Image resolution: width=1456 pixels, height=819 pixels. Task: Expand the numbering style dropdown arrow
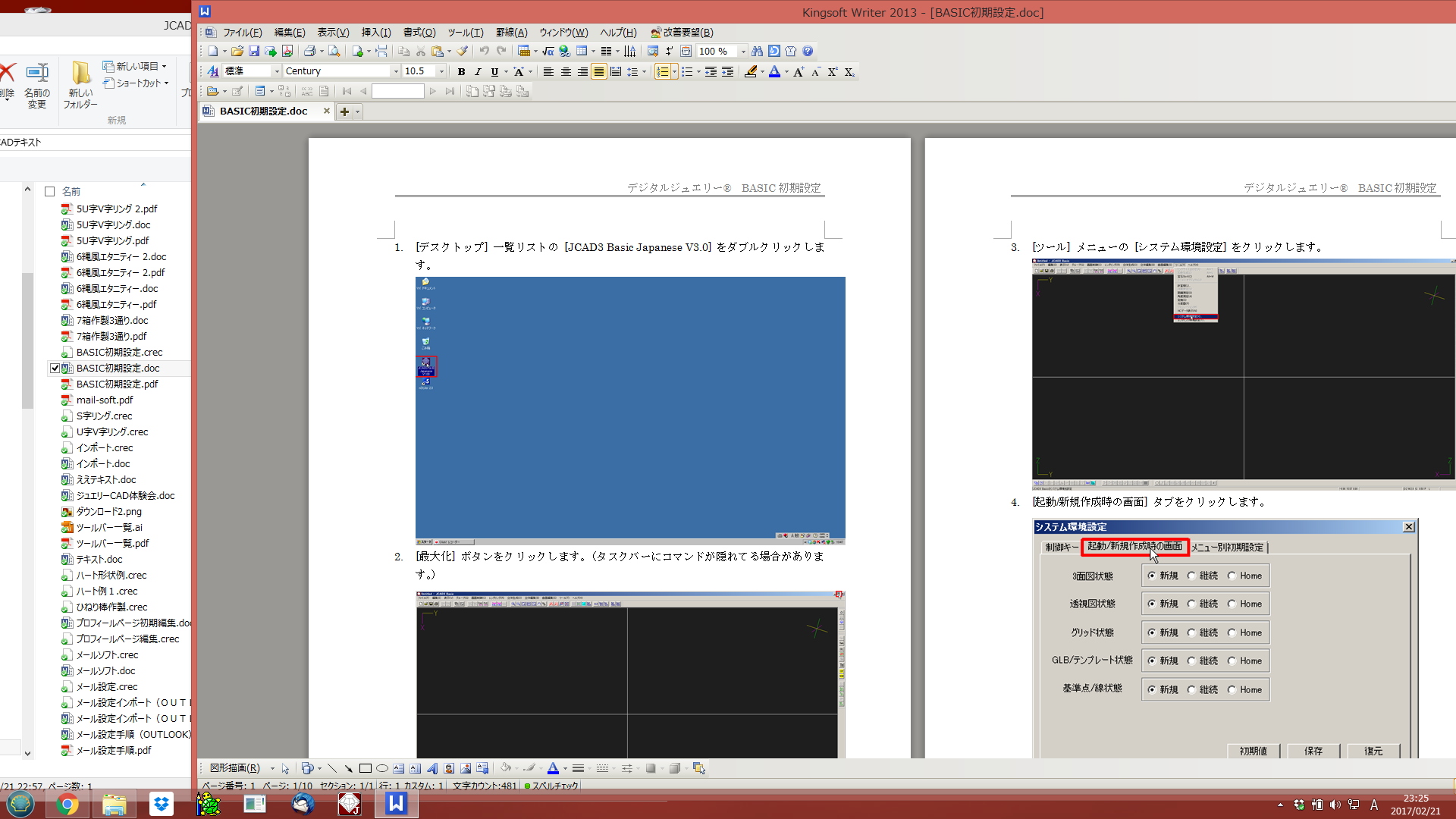click(x=674, y=72)
